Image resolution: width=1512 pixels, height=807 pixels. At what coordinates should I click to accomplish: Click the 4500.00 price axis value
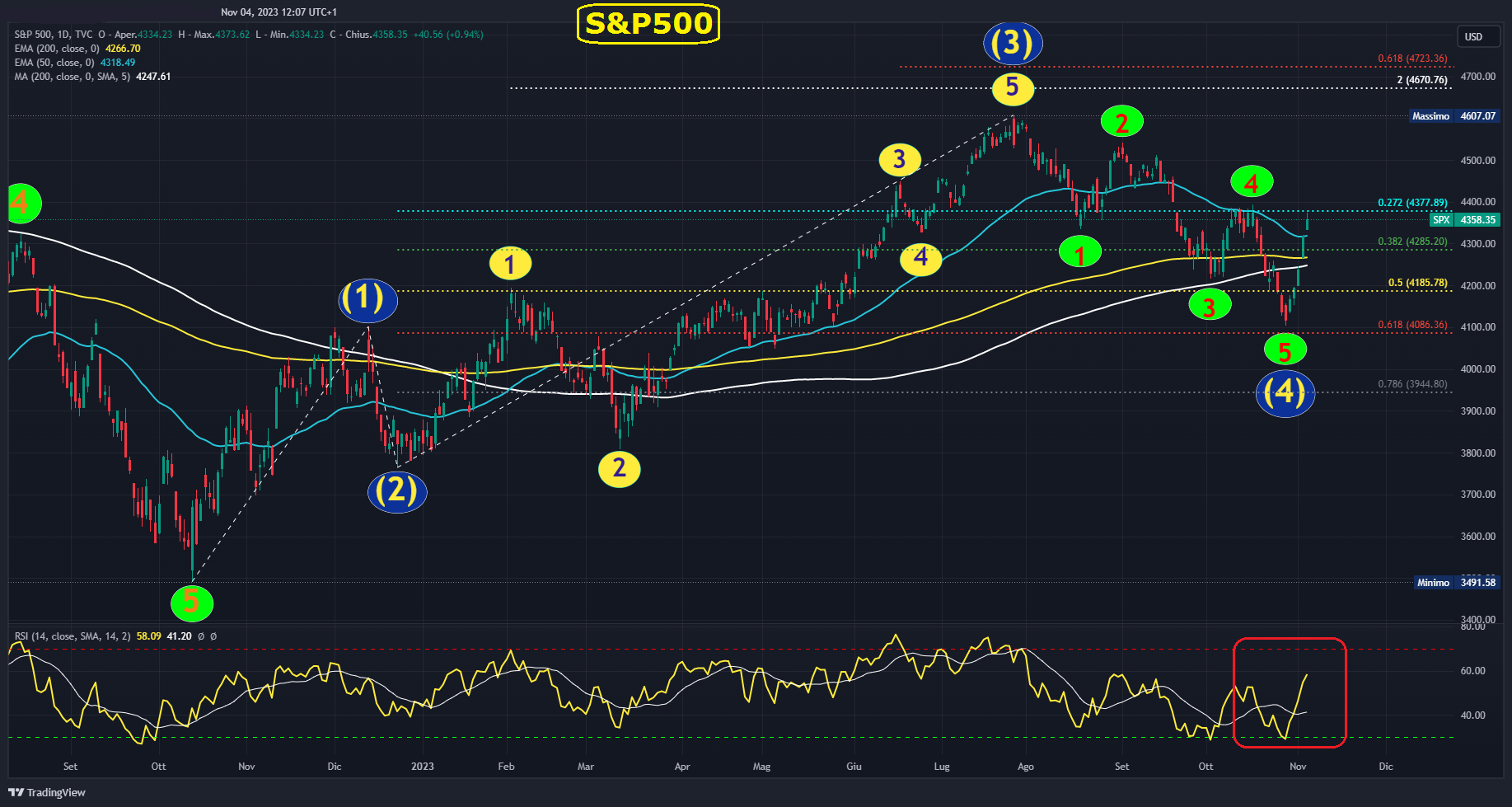click(x=1478, y=161)
